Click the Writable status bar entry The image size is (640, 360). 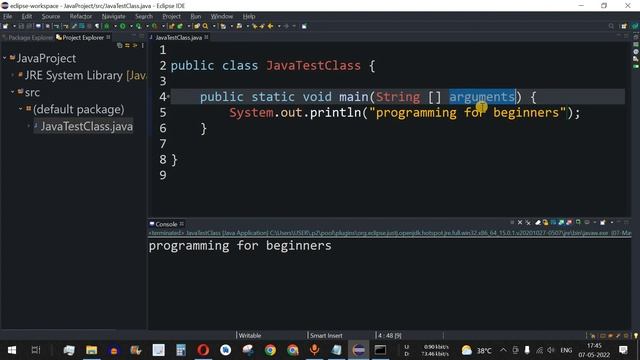coord(250,336)
